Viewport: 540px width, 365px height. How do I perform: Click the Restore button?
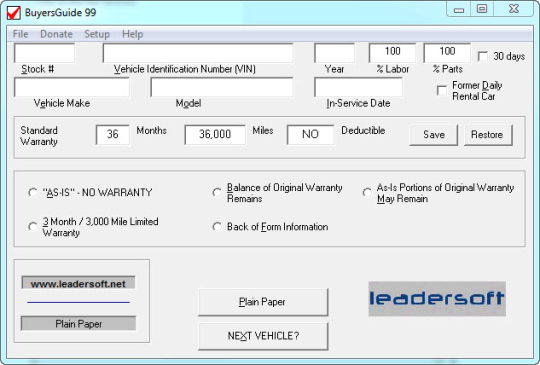pyautogui.click(x=488, y=135)
